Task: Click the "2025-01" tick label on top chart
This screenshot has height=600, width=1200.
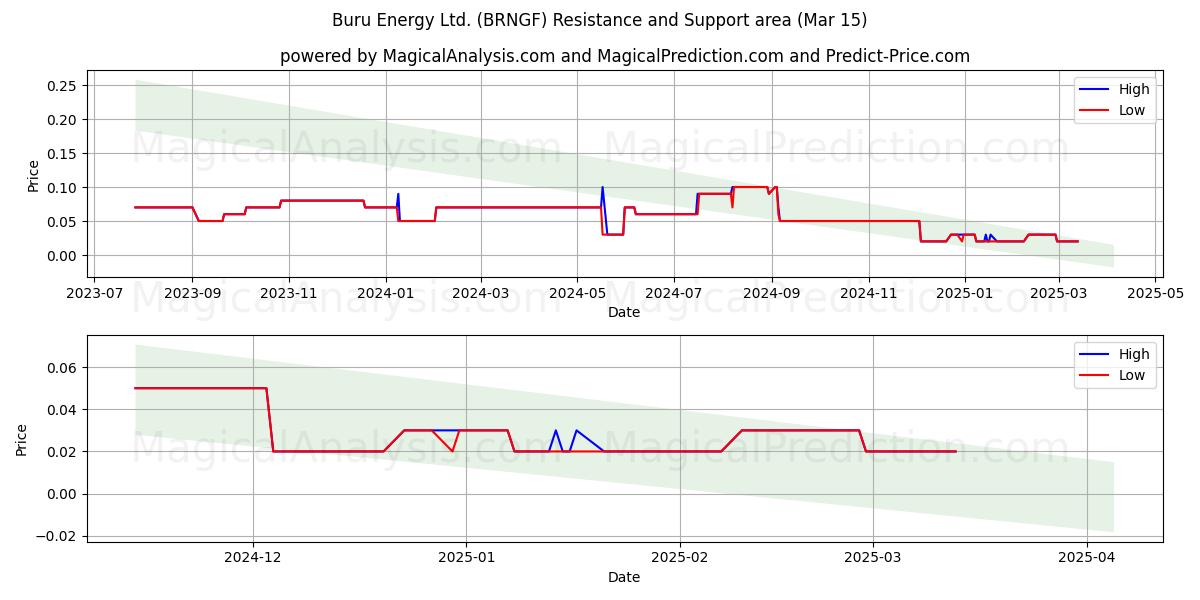Action: 964,294
